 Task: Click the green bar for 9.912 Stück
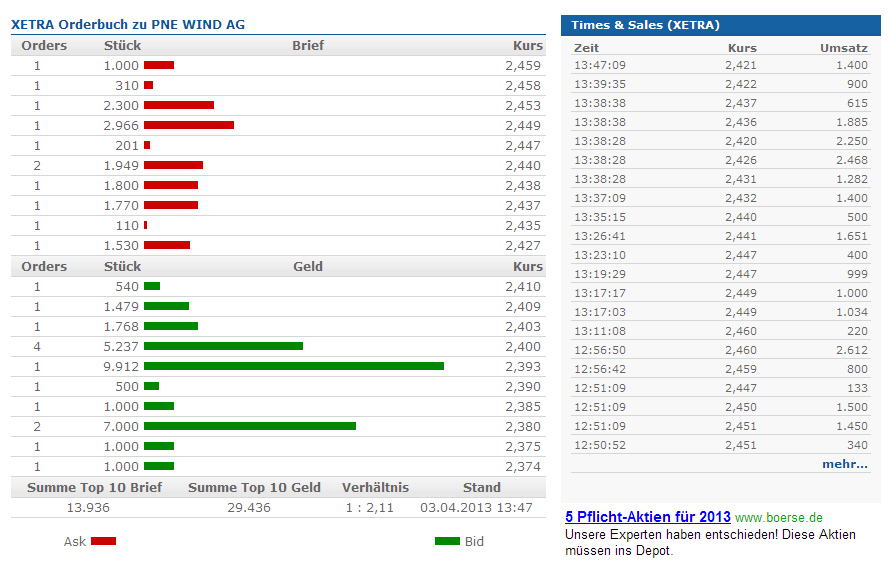click(x=294, y=366)
